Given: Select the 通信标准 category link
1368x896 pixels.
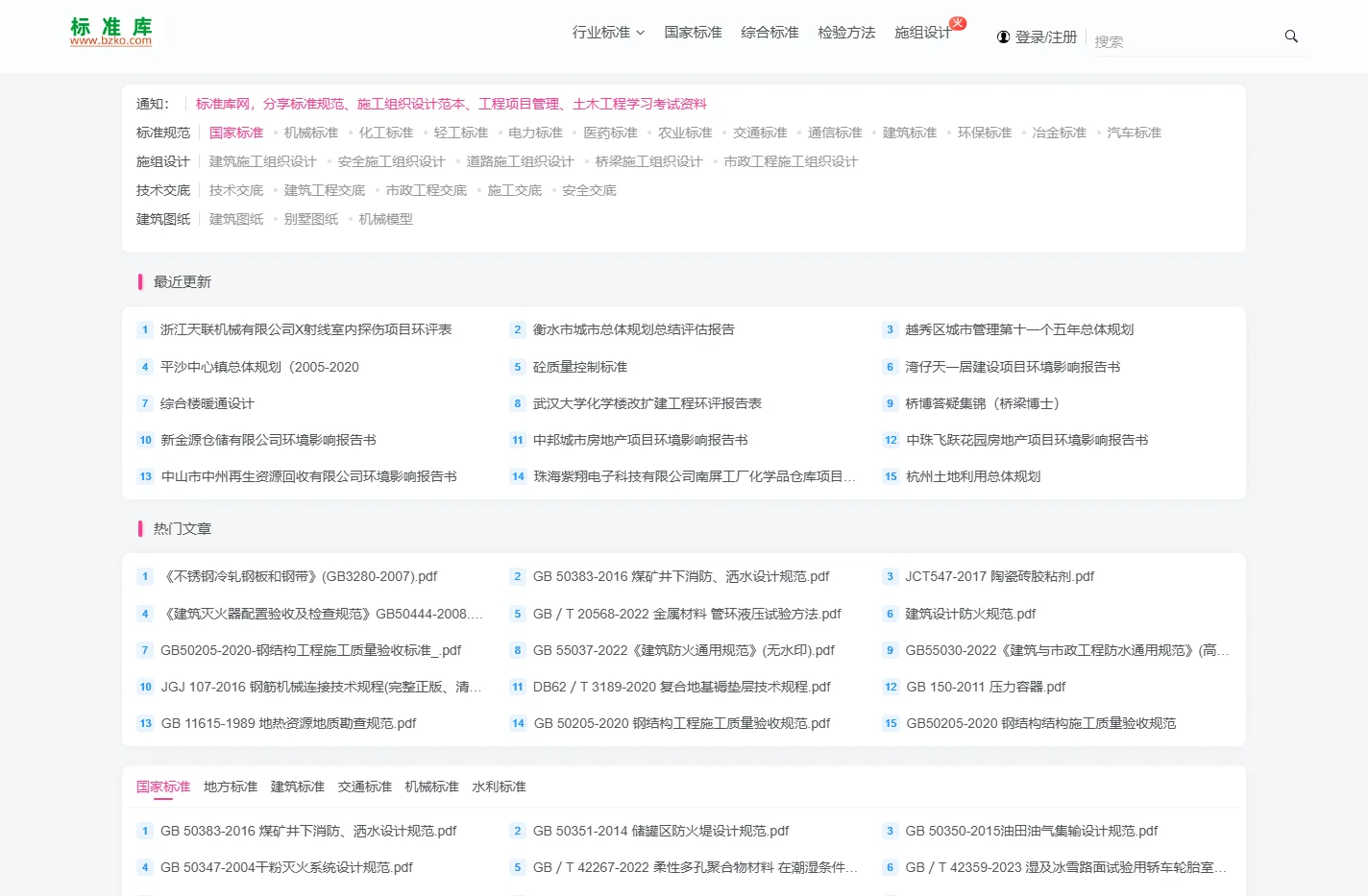Looking at the screenshot, I should click(x=835, y=133).
